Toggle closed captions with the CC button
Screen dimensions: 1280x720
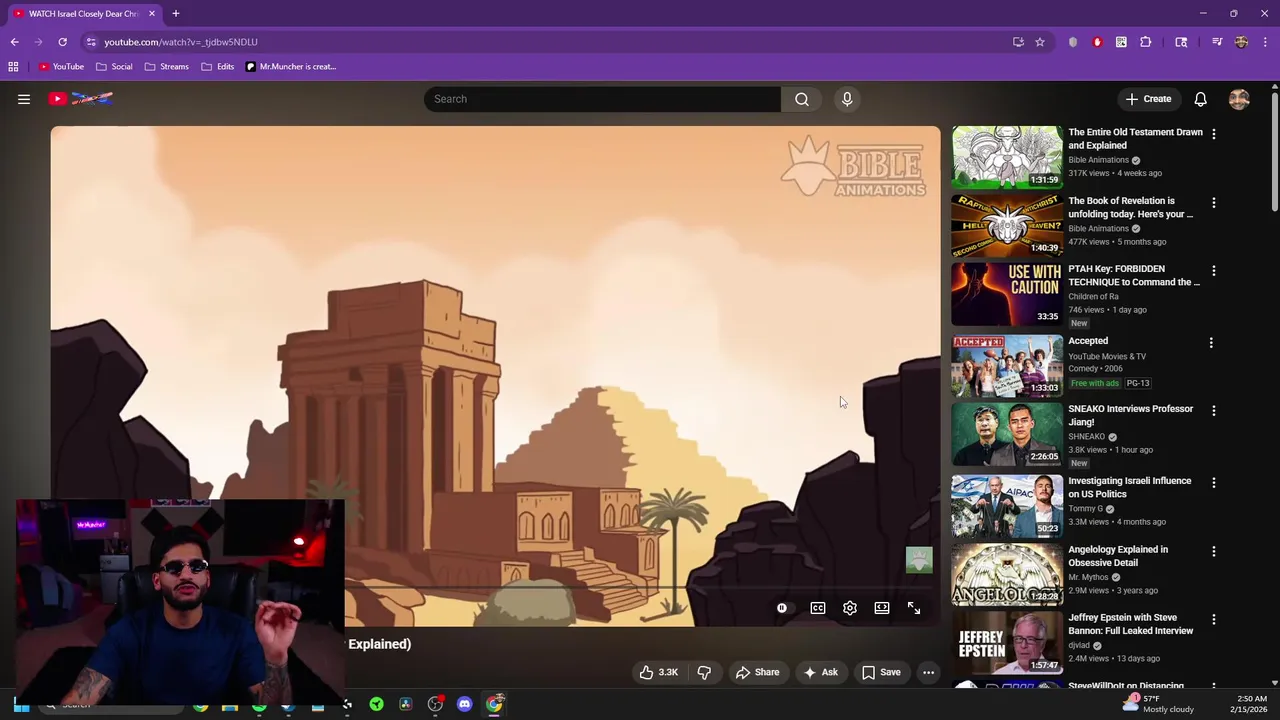[x=818, y=608]
